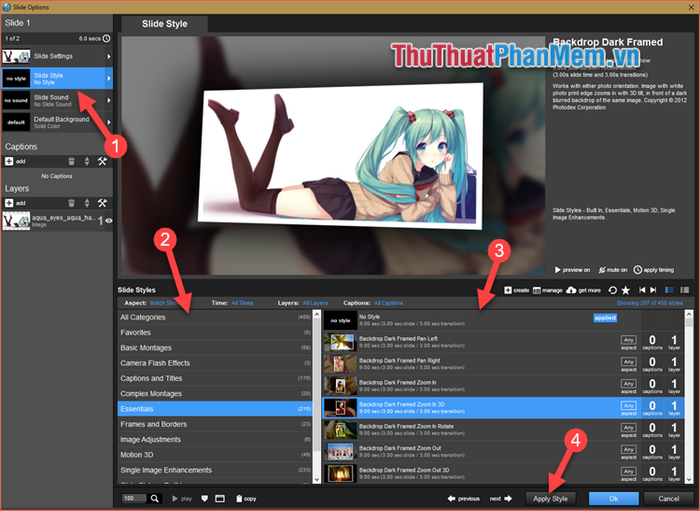The image size is (700, 511).
Task: Click the shield-shaped icon next to play
Action: pos(204,499)
